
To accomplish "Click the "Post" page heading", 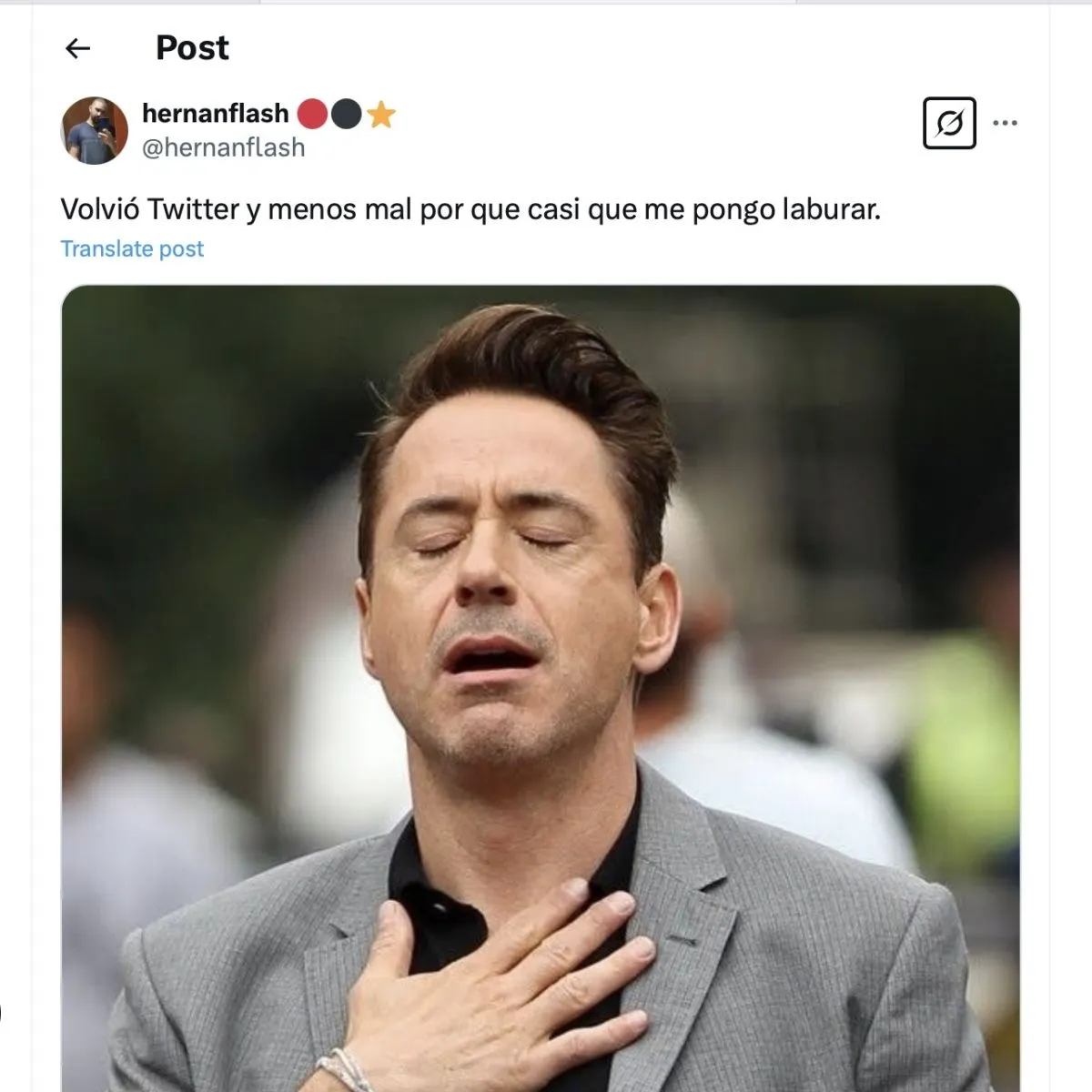I will 192,47.
